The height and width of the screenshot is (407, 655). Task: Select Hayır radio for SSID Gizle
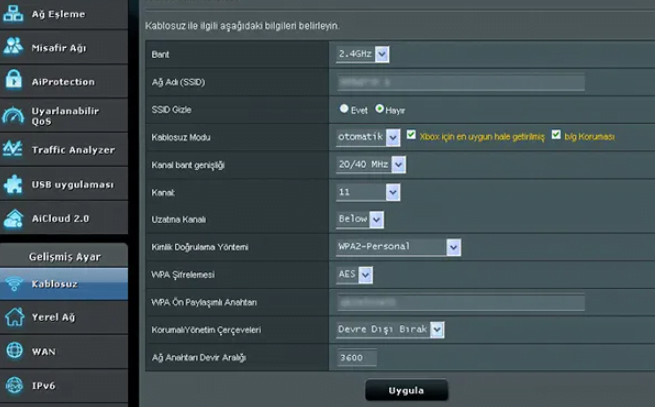pos(378,108)
